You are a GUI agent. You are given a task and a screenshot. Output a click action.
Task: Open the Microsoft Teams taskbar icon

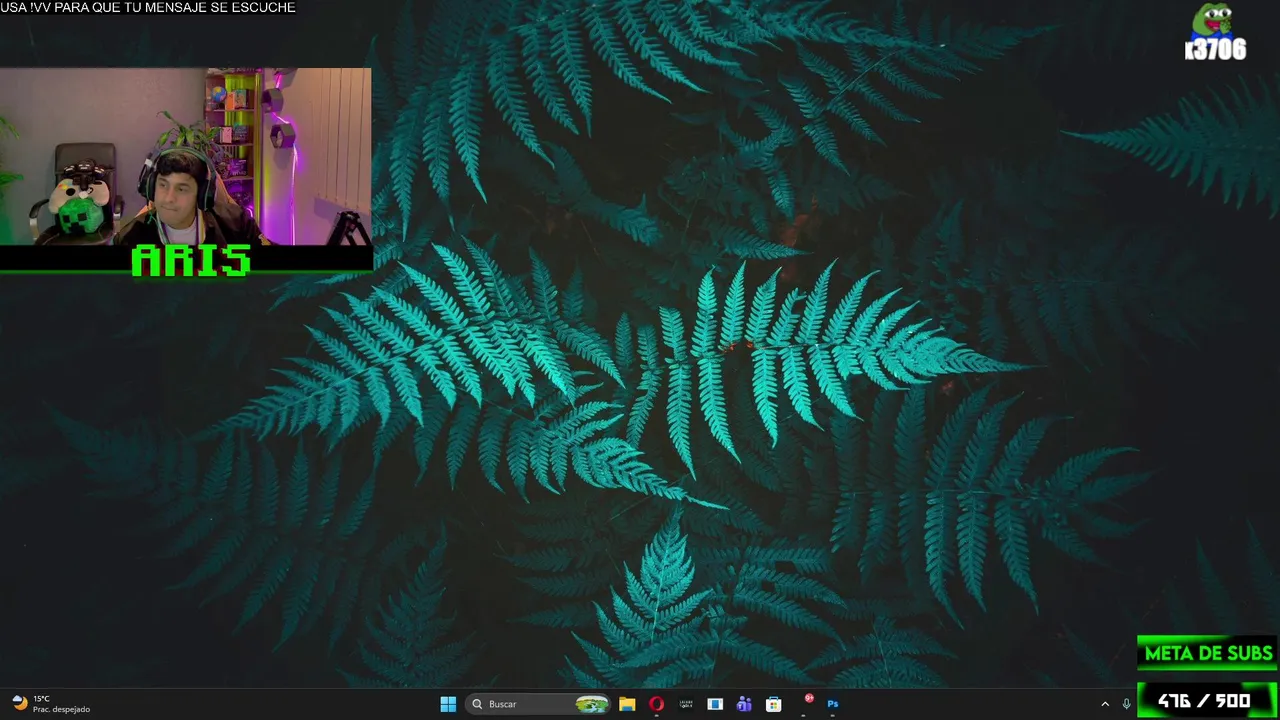point(744,704)
